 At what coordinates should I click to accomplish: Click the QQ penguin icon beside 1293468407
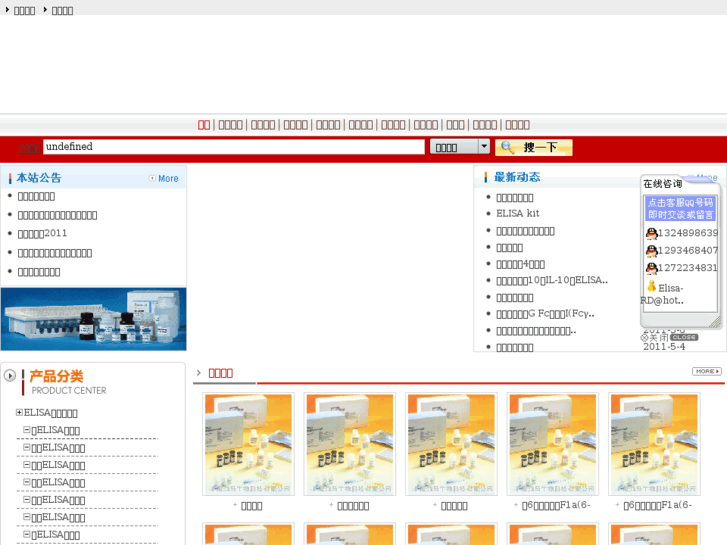(651, 251)
